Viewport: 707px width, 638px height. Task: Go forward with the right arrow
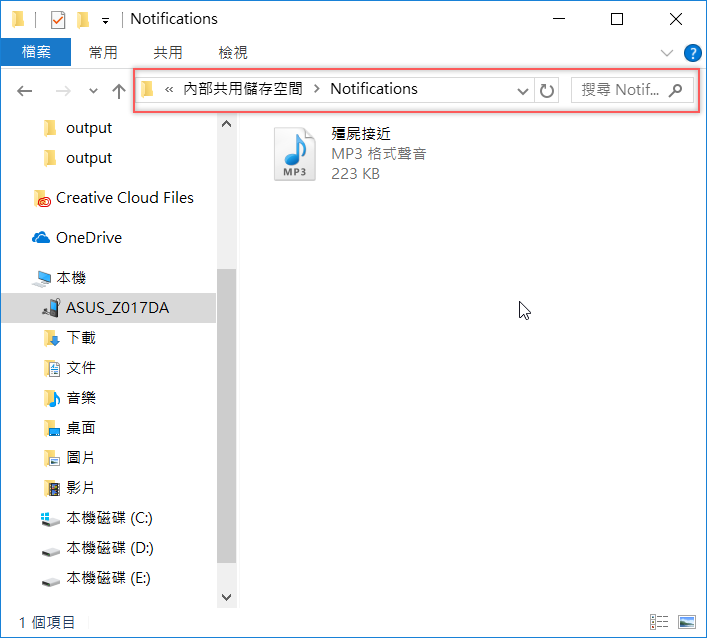63,91
